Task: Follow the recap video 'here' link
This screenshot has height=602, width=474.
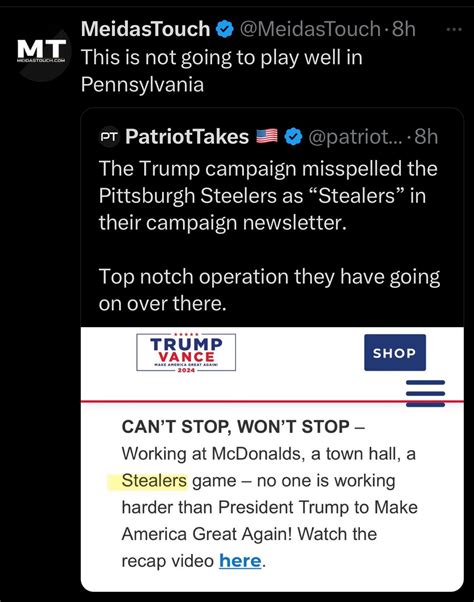Action: point(240,561)
